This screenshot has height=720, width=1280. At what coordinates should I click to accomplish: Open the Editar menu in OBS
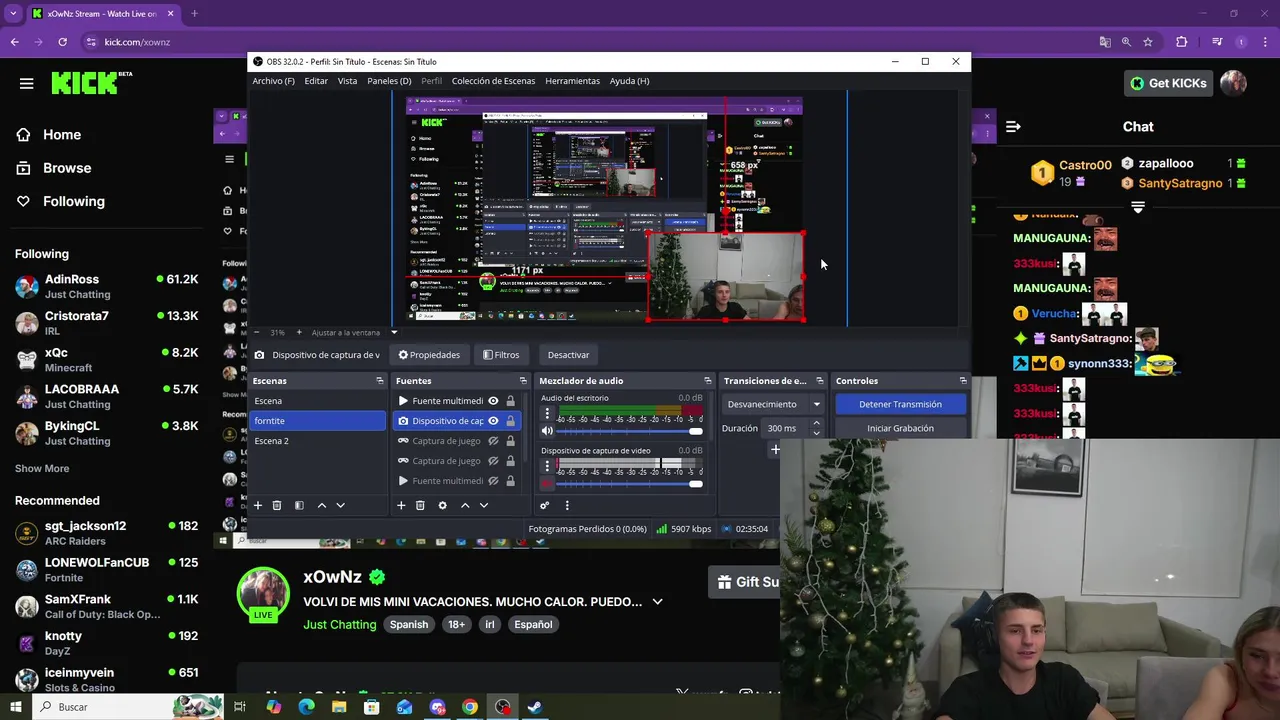click(316, 81)
